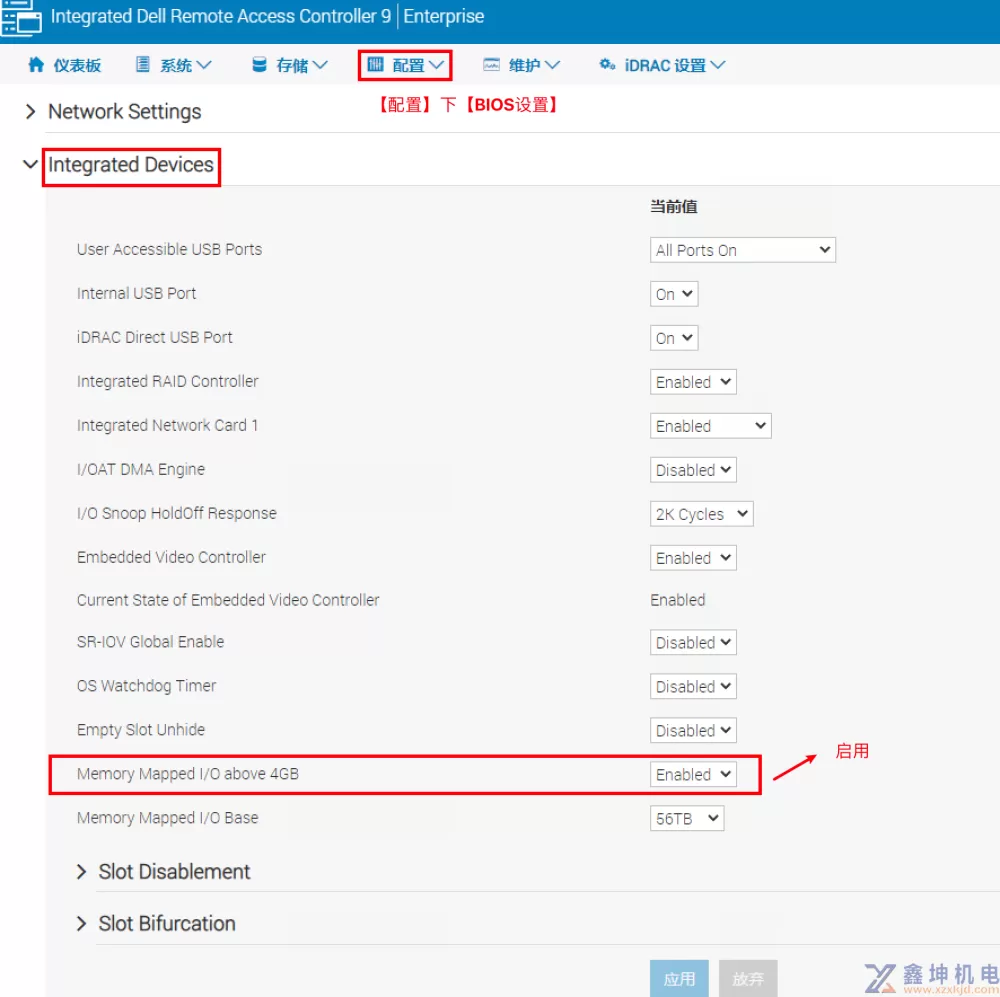The image size is (1000, 997).
Task: Expand the Slot Disablement section
Action: pos(81,871)
